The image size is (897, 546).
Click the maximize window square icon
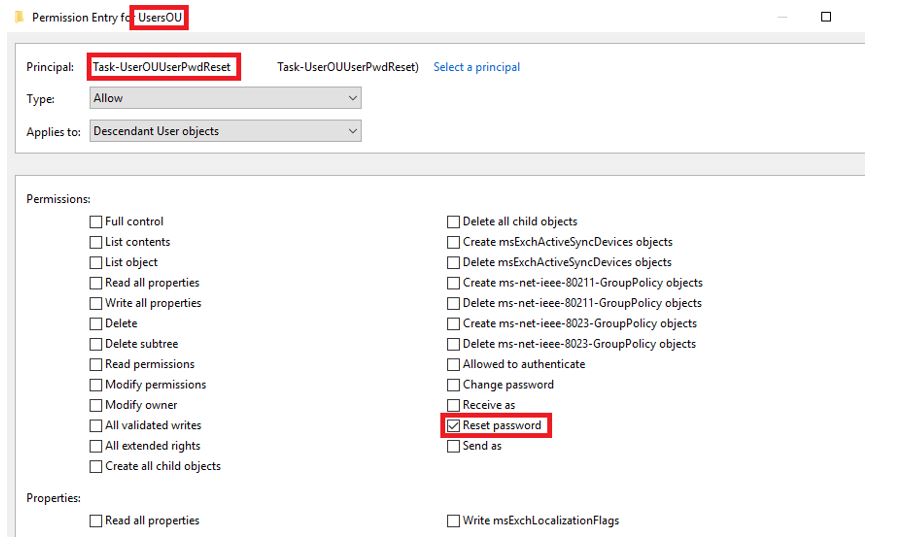click(826, 17)
